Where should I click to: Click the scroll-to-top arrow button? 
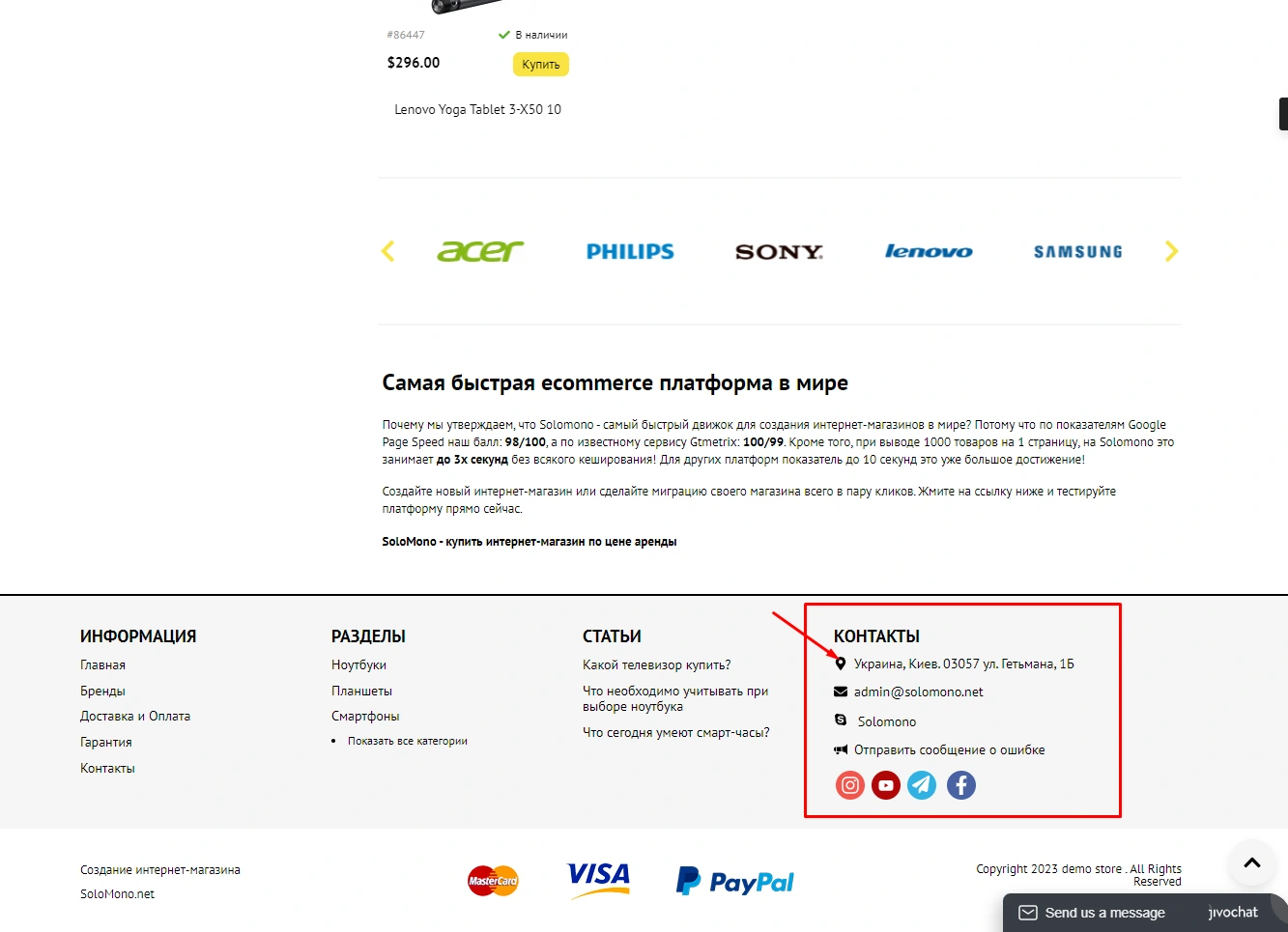pos(1252,863)
